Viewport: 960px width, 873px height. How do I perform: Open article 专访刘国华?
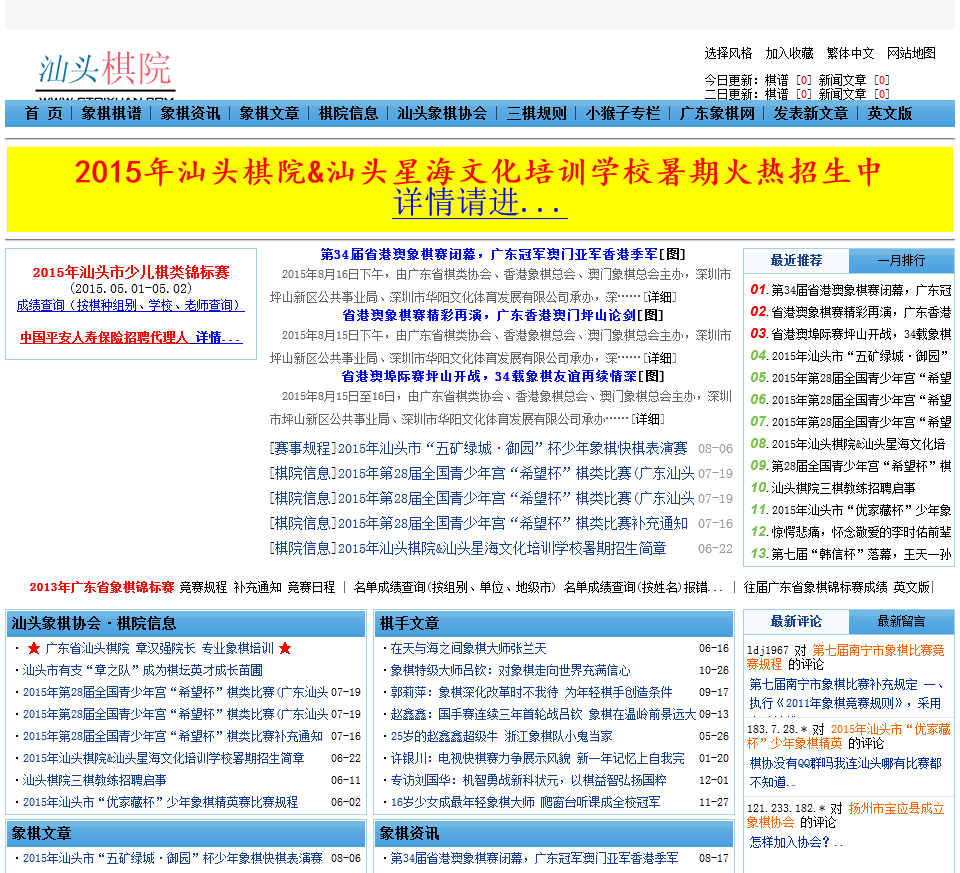click(x=528, y=781)
